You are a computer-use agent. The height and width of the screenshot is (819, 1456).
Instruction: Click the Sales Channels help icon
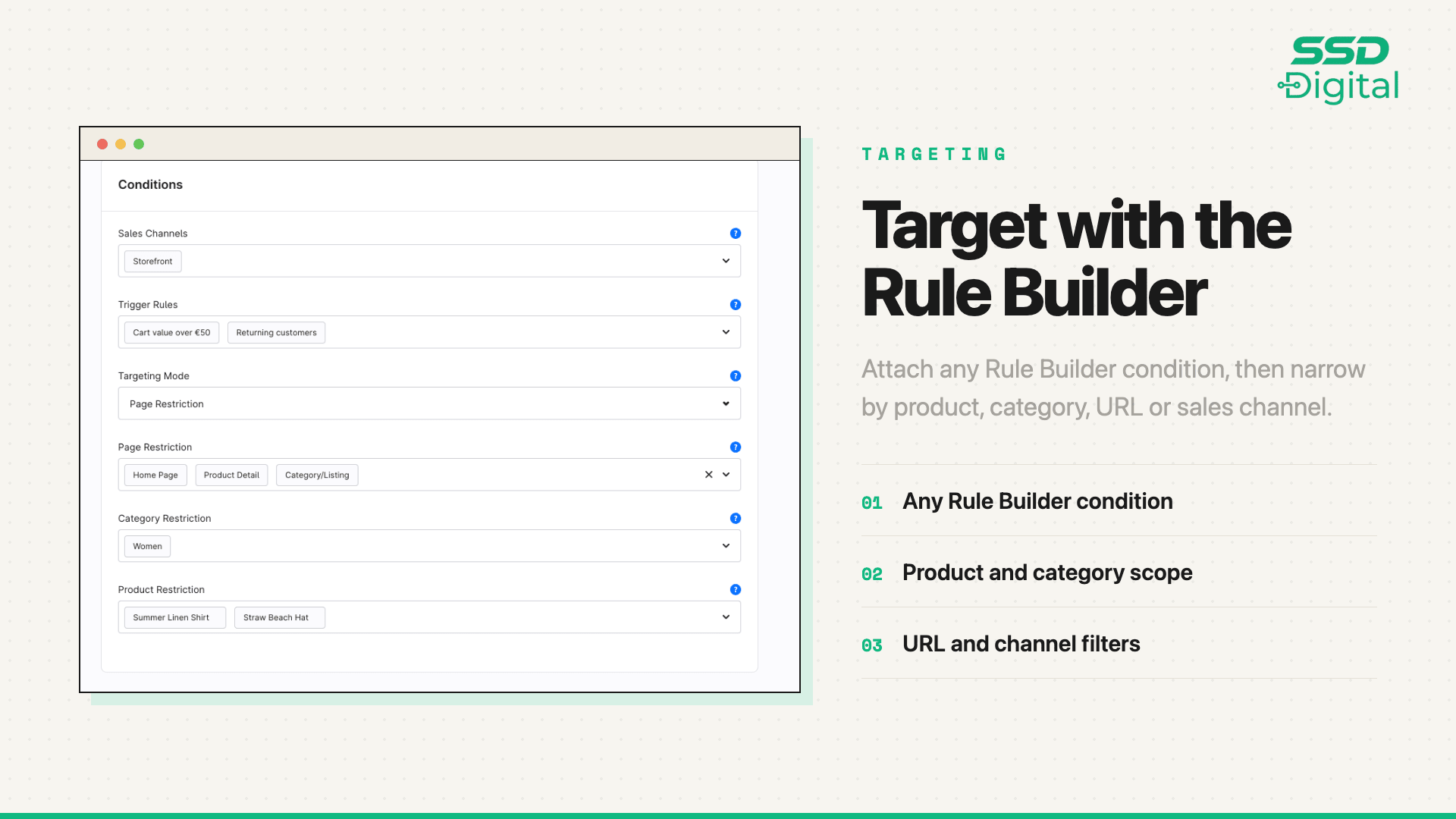[735, 234]
